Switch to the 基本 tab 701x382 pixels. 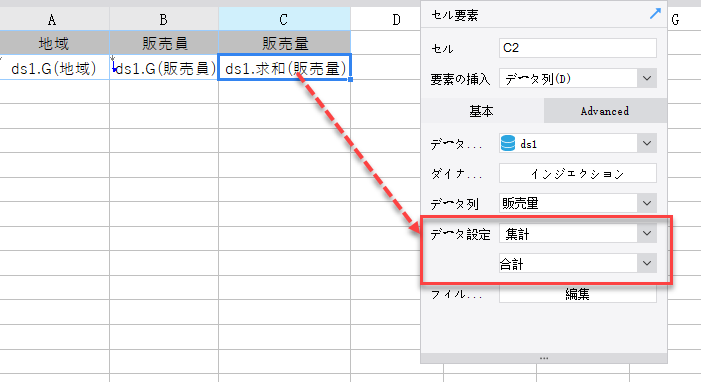point(482,111)
